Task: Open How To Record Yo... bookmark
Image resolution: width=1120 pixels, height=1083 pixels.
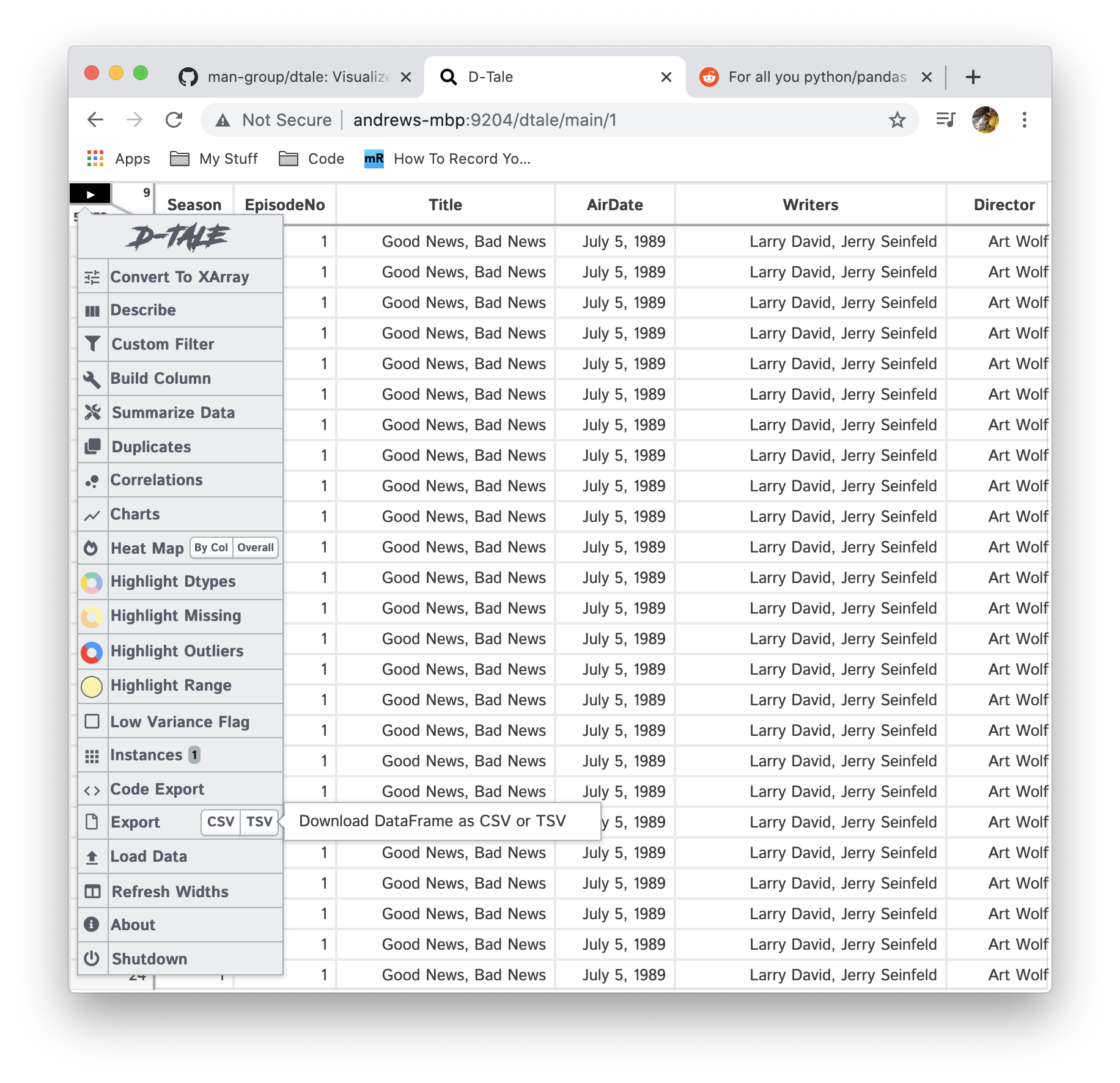Action: point(448,159)
